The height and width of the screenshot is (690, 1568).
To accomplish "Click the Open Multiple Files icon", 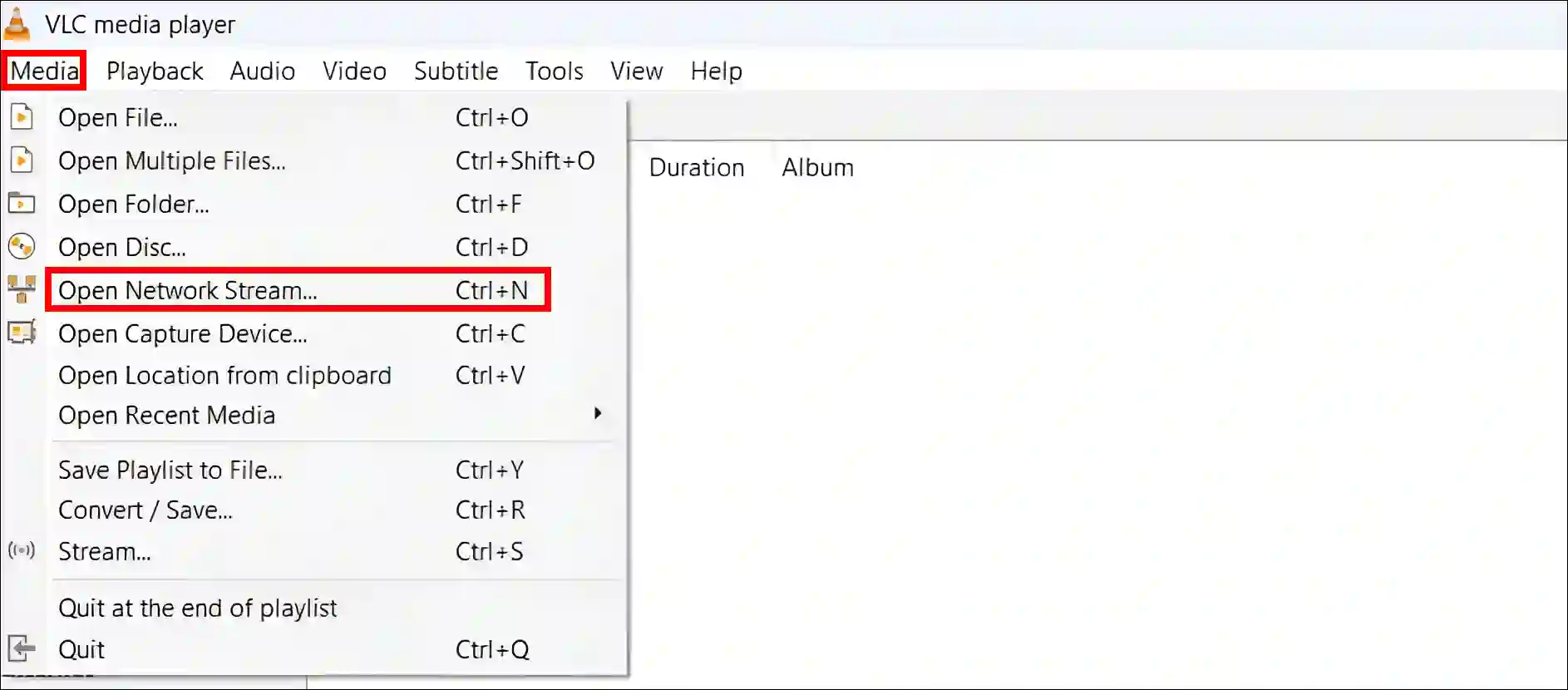I will pyautogui.click(x=21, y=160).
